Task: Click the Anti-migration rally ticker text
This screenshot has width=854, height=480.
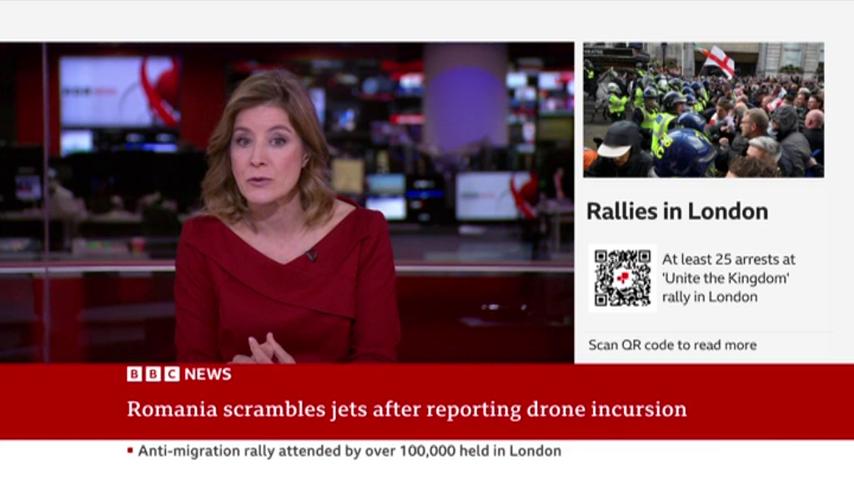Action: [x=350, y=451]
